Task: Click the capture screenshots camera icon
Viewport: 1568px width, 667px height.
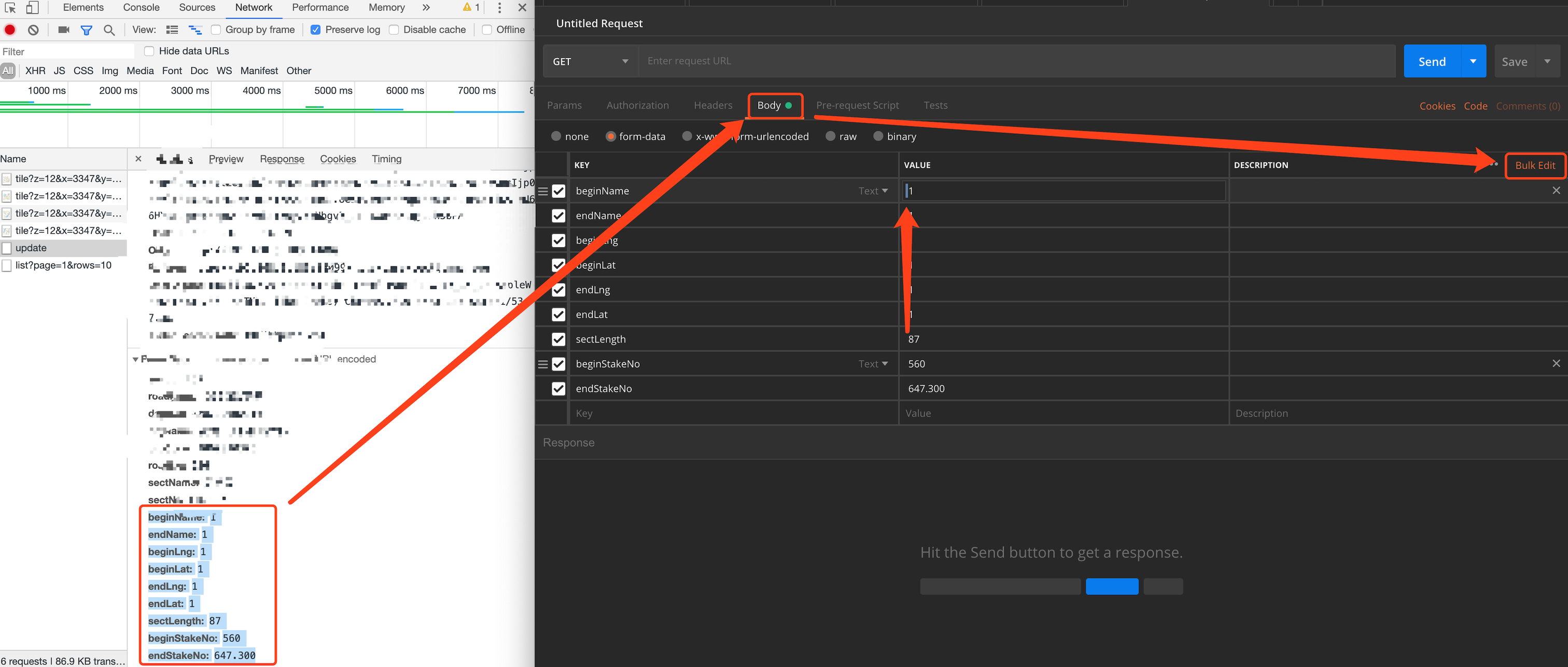Action: click(63, 30)
